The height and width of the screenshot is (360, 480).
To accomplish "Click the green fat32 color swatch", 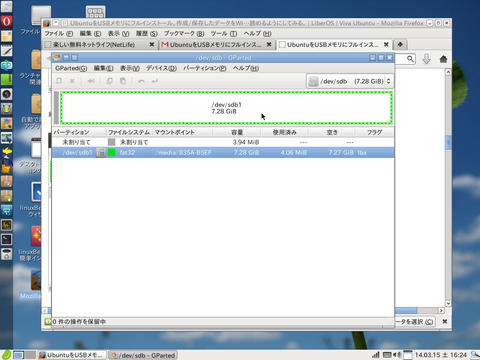I will pos(112,153).
